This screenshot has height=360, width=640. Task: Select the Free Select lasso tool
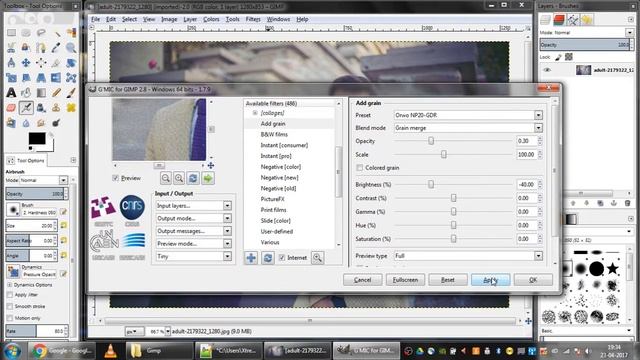41,33
